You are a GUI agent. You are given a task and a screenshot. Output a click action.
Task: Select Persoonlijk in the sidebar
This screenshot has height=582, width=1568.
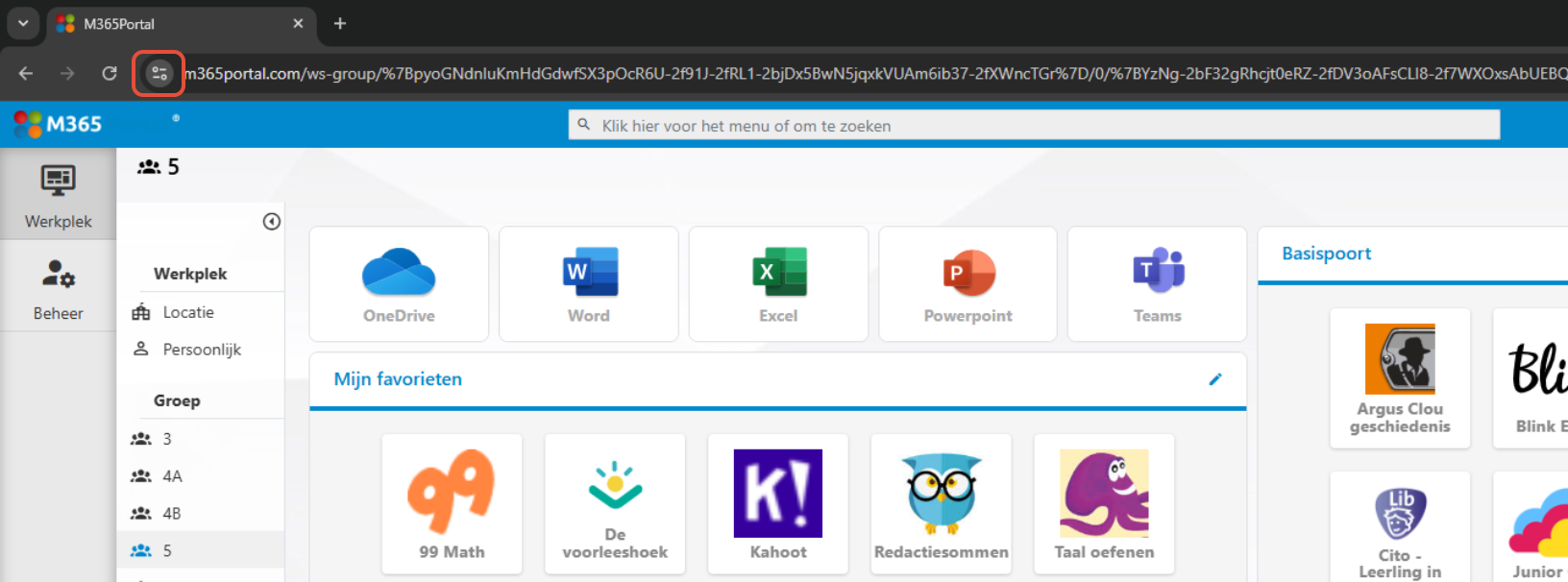200,350
